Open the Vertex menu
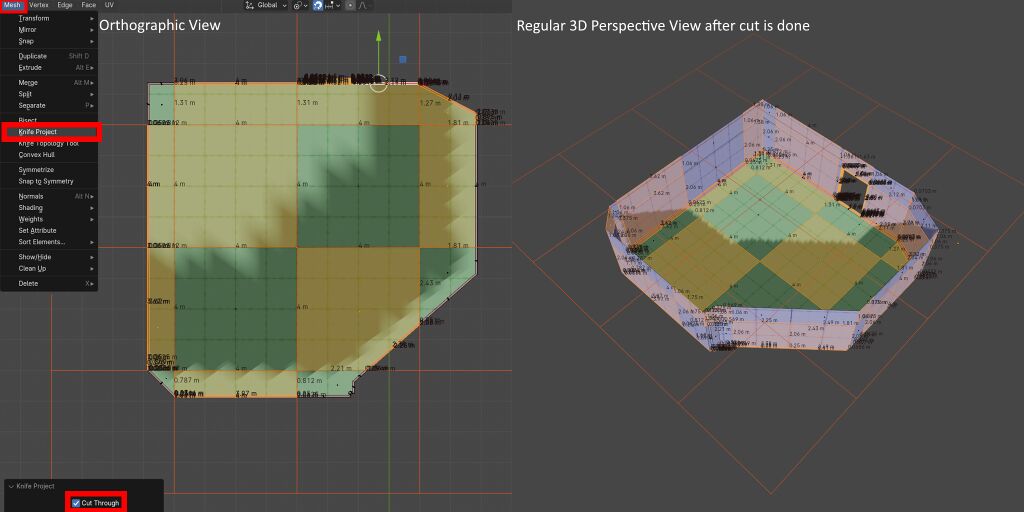Image resolution: width=1024 pixels, height=512 pixels. (x=39, y=5)
